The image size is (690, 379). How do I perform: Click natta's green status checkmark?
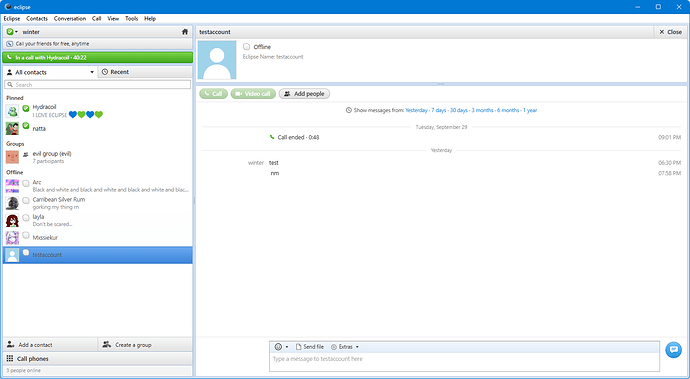[26, 126]
